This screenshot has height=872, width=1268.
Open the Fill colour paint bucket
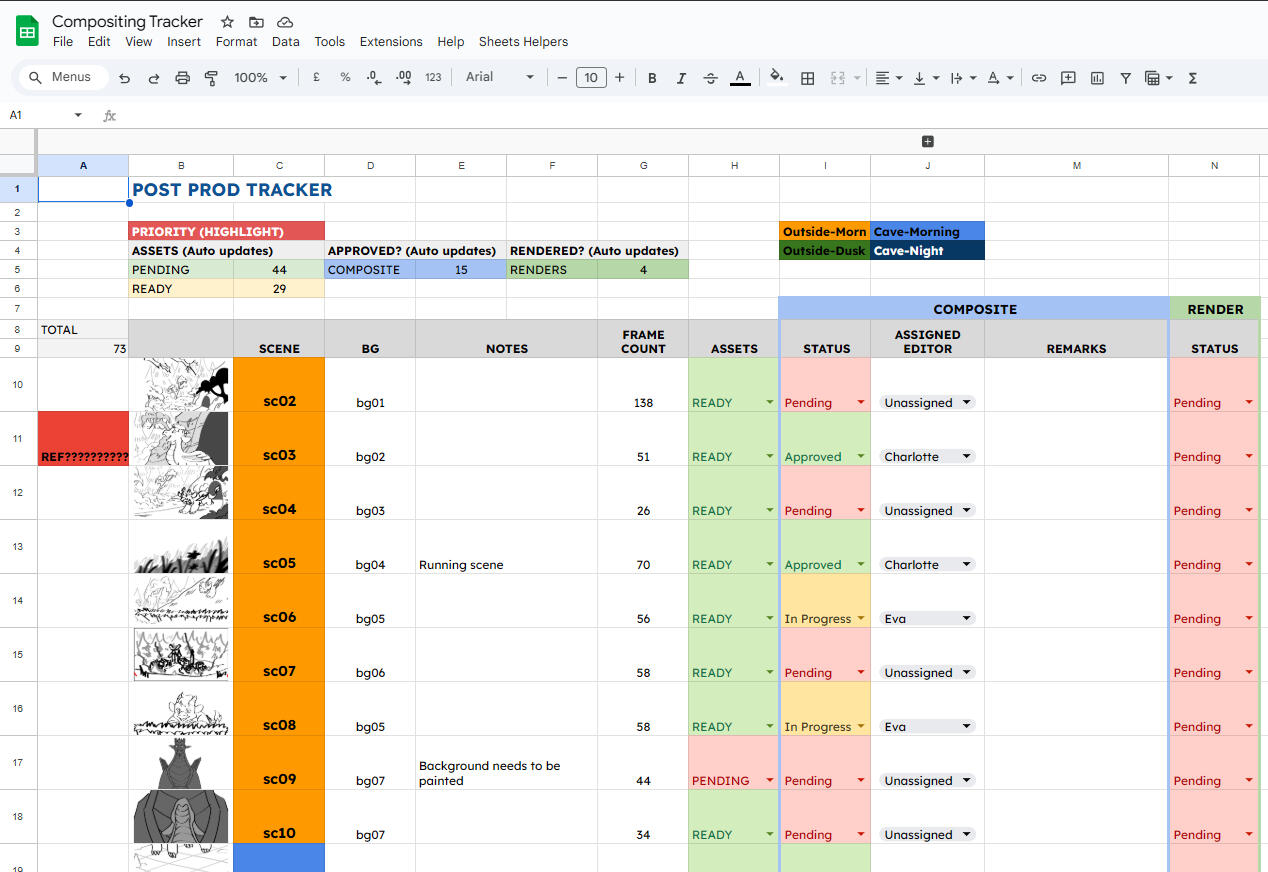[777, 78]
